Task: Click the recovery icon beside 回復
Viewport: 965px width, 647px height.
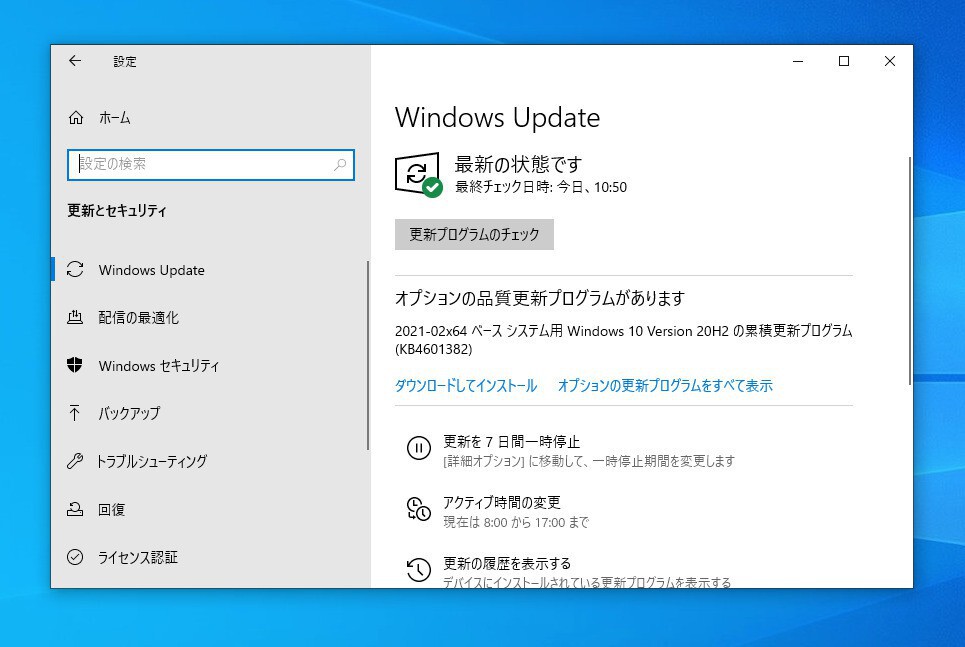Action: [75, 509]
